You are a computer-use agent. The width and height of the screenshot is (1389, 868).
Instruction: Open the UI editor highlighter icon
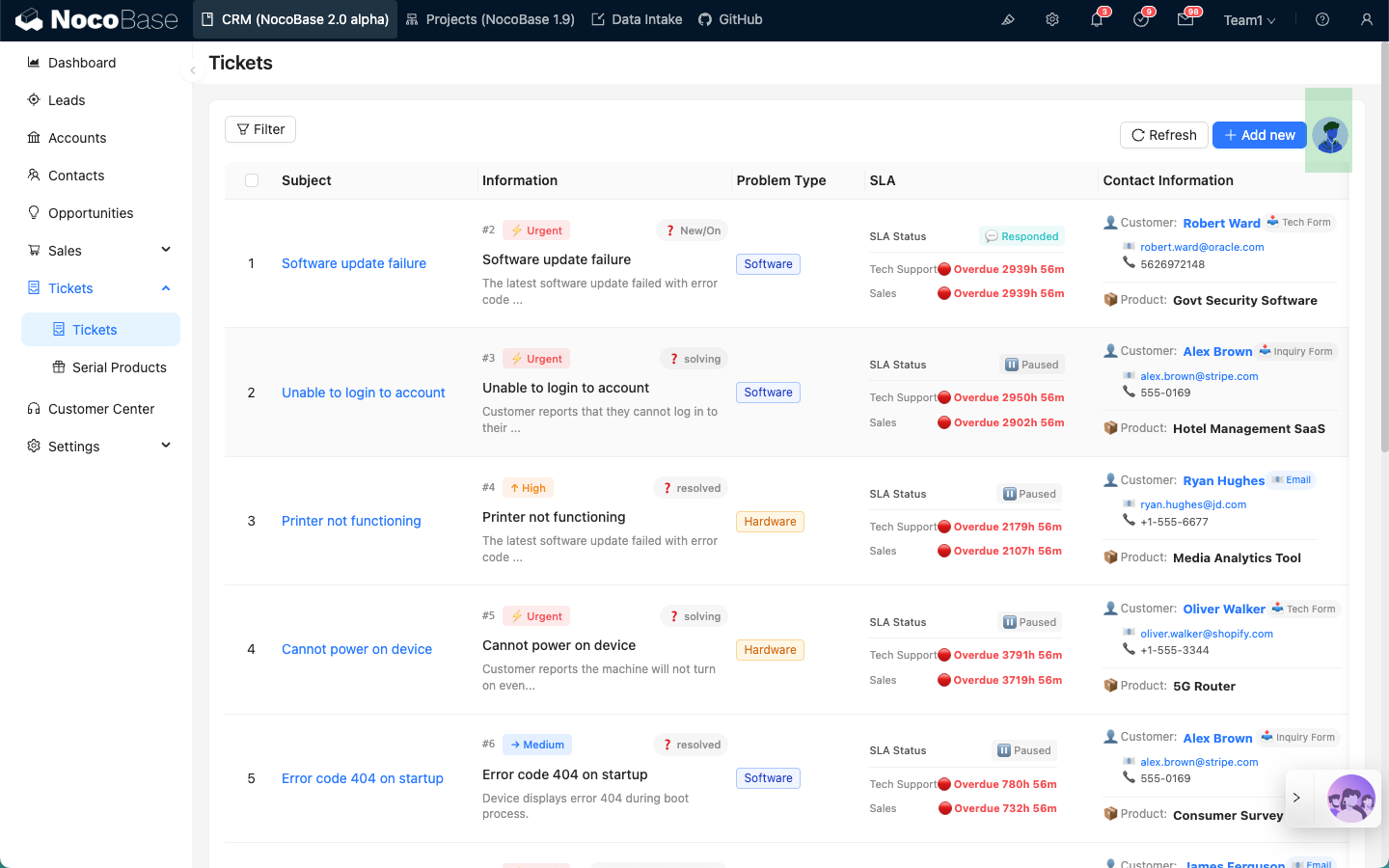tap(1008, 19)
